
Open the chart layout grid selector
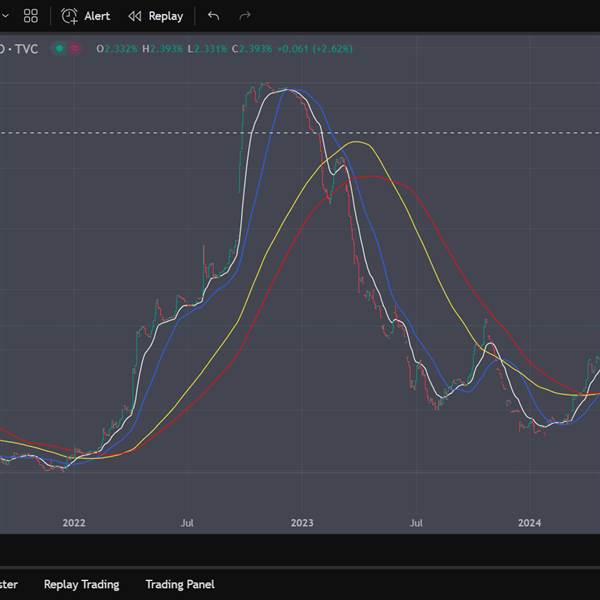[31, 16]
